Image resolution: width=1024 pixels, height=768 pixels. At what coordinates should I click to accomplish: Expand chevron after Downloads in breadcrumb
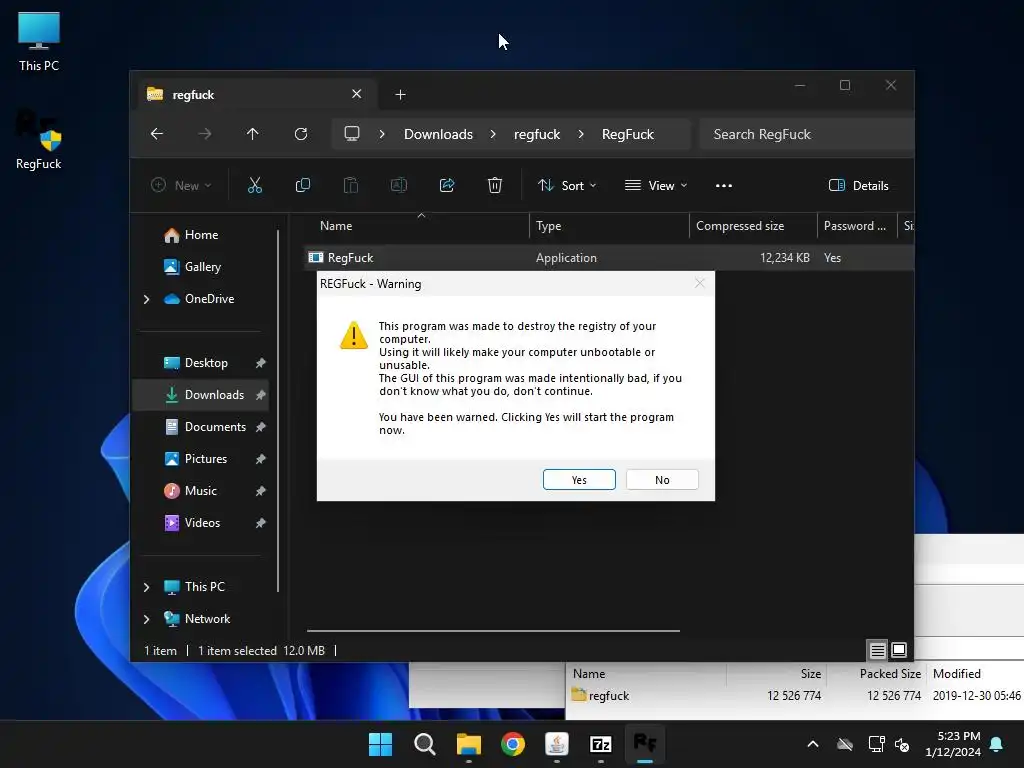493,134
